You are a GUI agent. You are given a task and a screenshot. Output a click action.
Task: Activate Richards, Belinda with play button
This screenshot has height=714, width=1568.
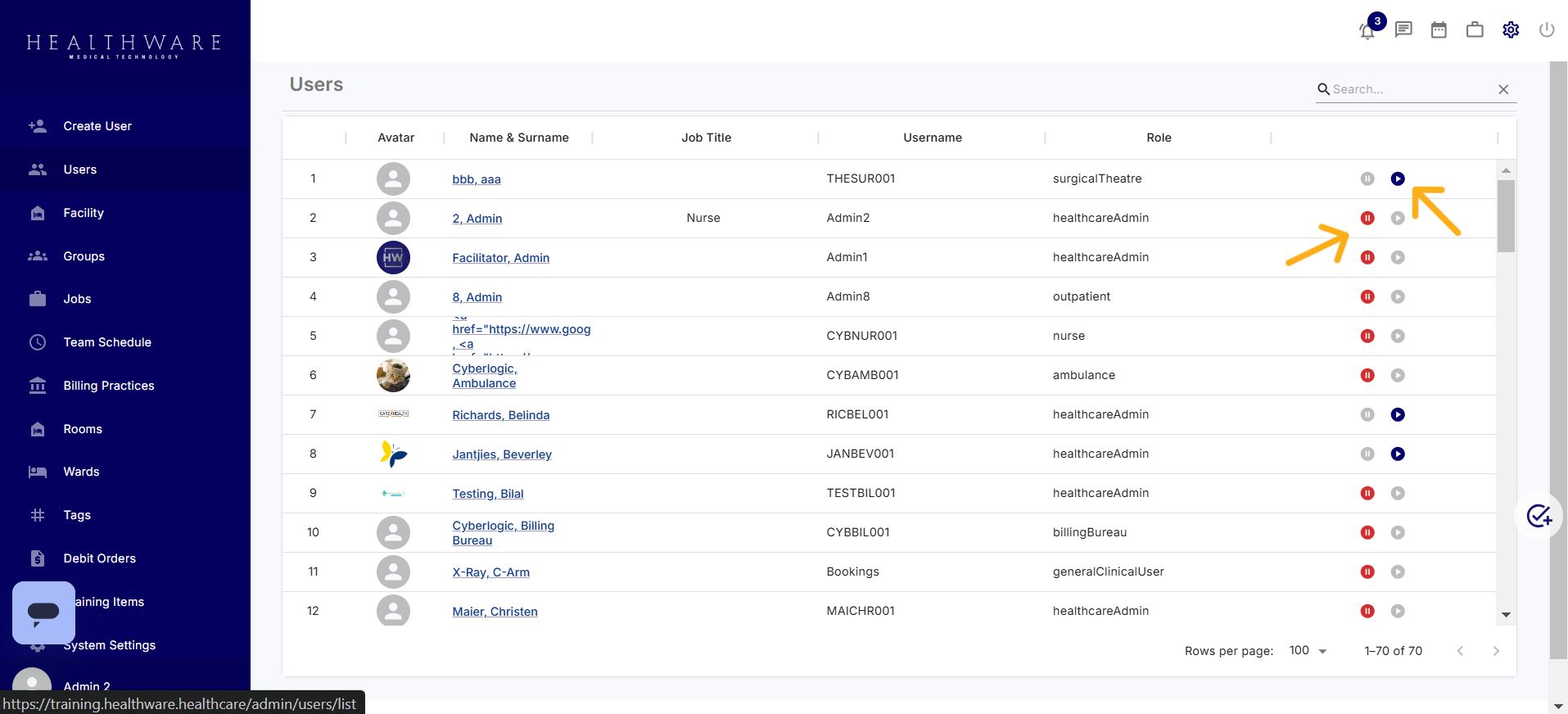point(1398,415)
